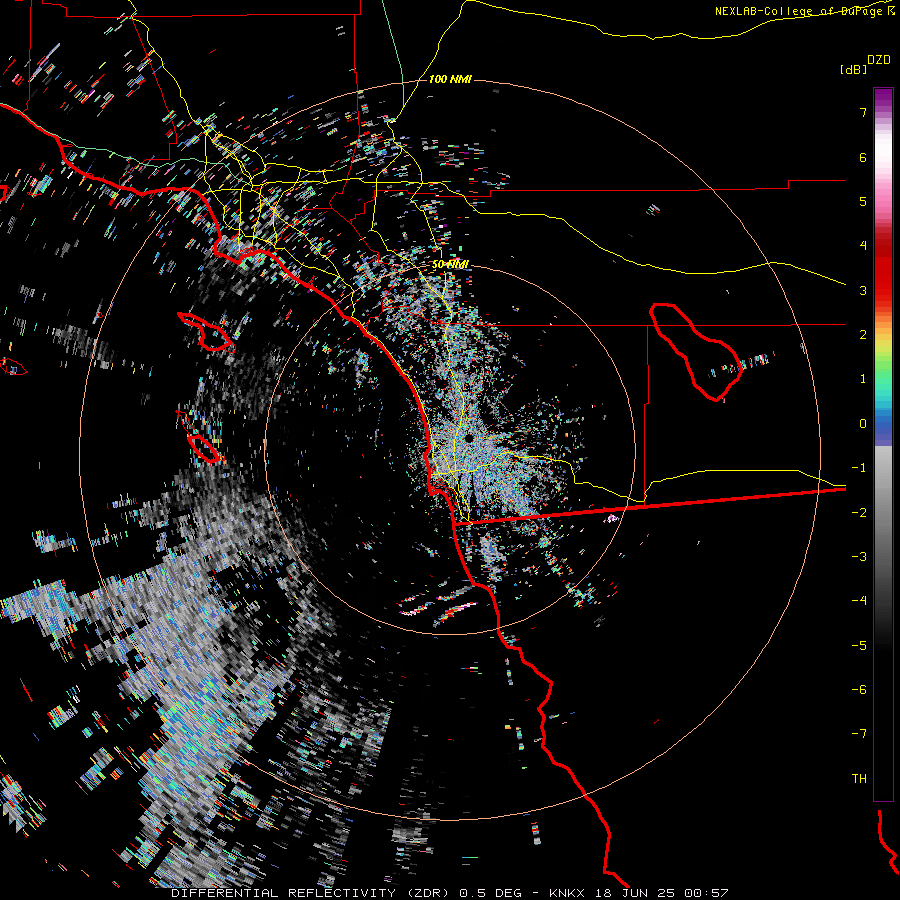Click the positive 6 value on scale
The height and width of the screenshot is (900, 900).
coord(863,157)
